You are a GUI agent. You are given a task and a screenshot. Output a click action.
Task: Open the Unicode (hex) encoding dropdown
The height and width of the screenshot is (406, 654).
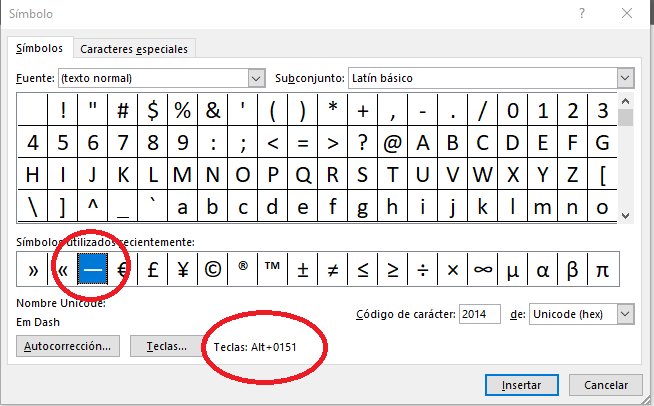click(625, 314)
